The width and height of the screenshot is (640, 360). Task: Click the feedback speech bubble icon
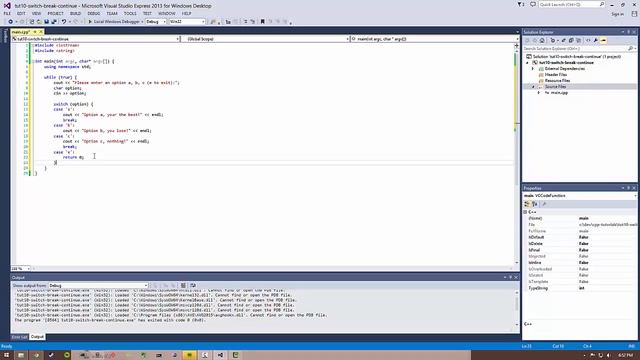[x=533, y=4]
